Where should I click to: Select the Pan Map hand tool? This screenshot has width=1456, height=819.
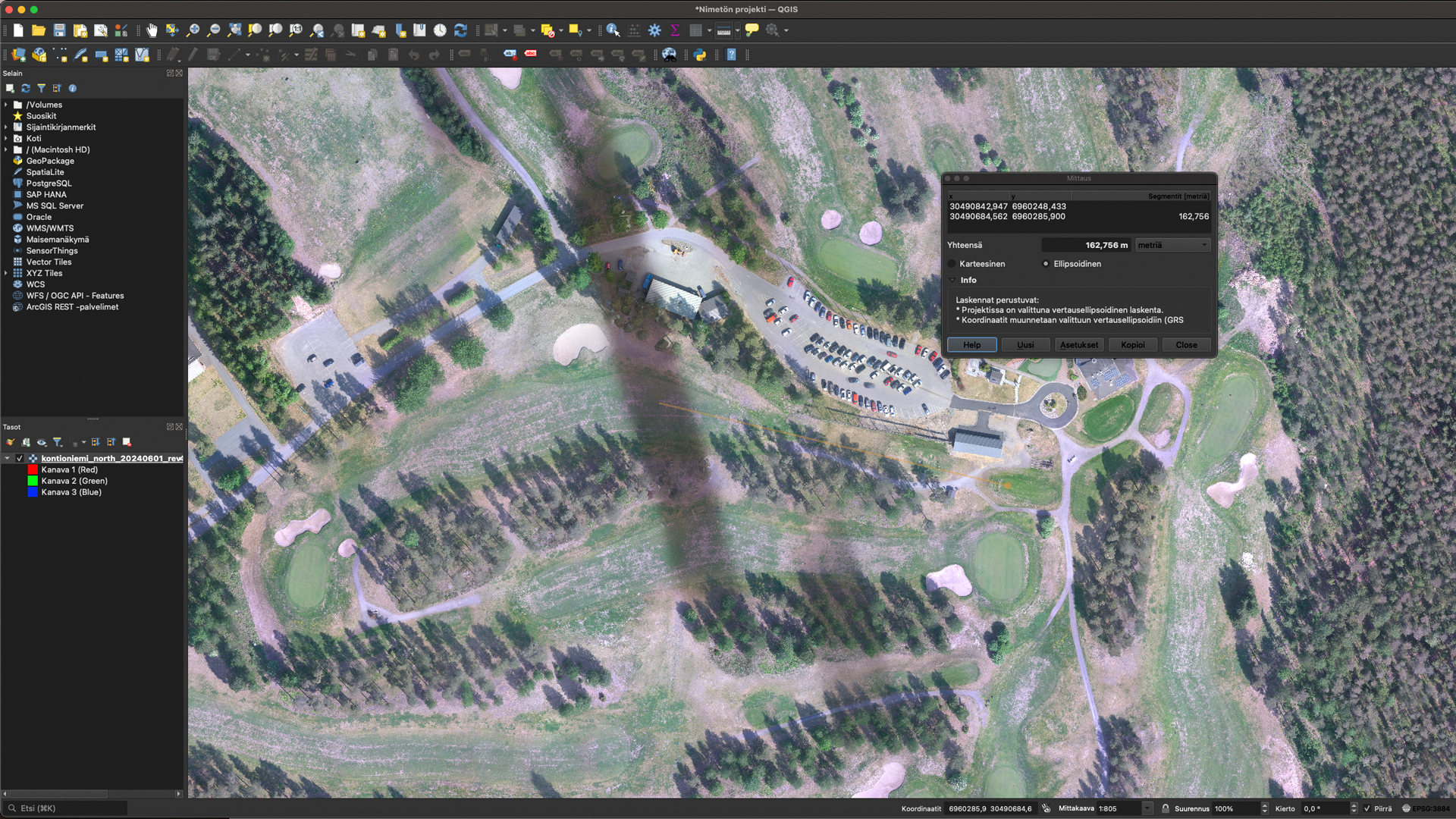click(152, 30)
